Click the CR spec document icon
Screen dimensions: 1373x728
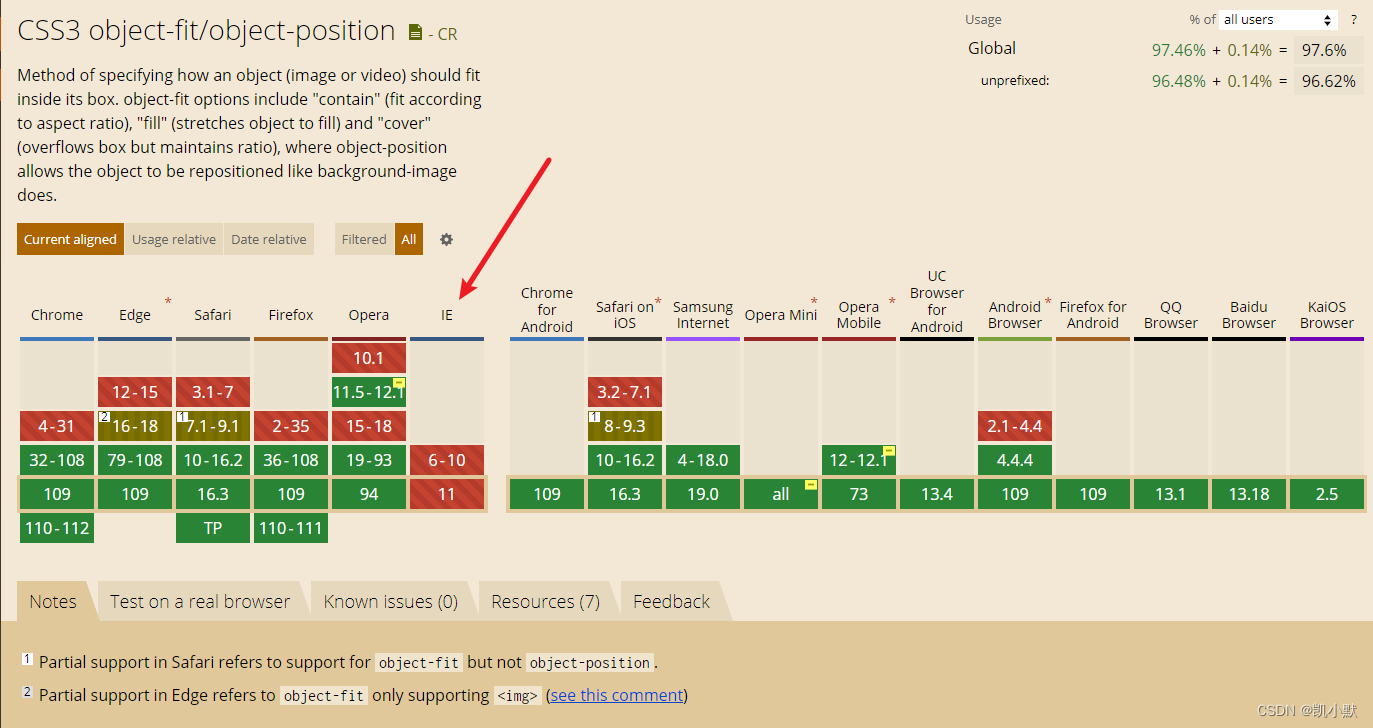415,33
